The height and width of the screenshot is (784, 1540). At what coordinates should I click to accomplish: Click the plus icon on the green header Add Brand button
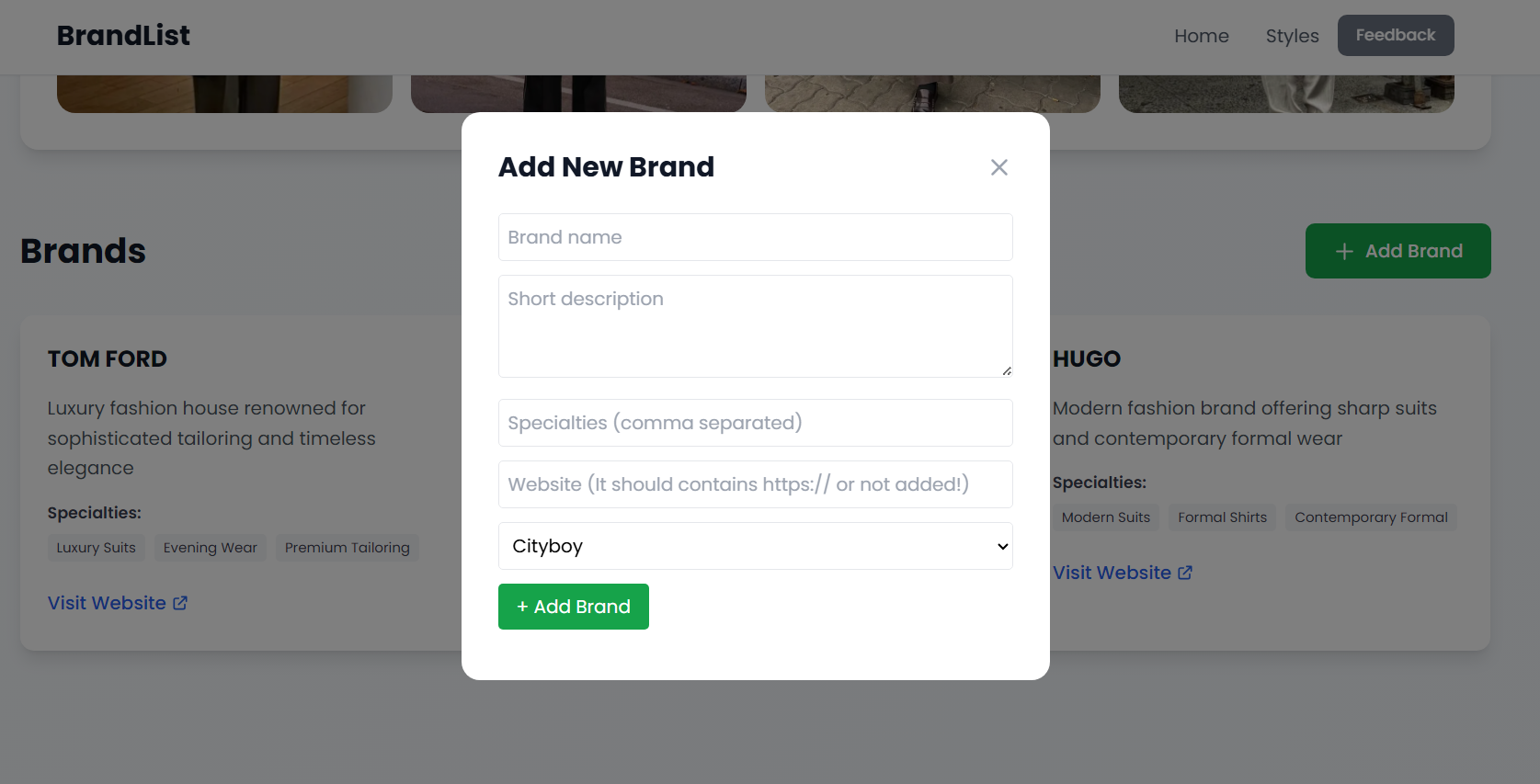(1343, 251)
